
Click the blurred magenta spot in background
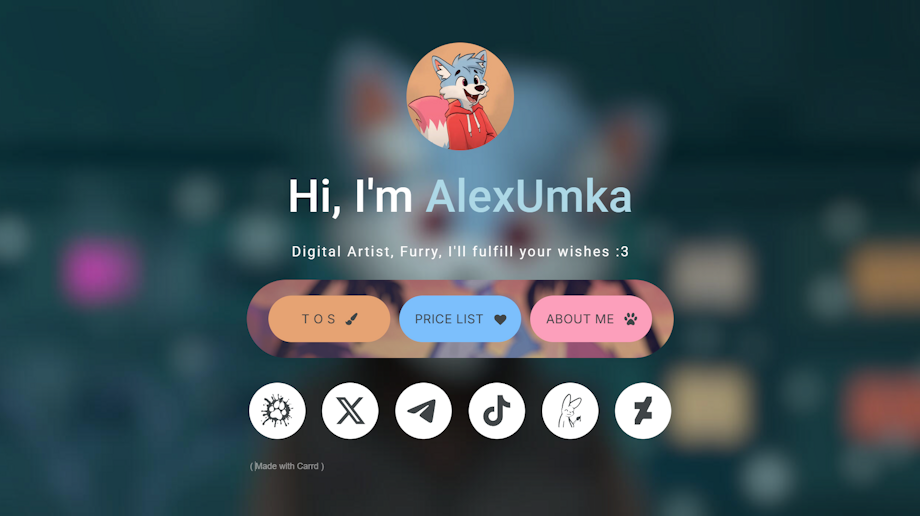tap(99, 271)
